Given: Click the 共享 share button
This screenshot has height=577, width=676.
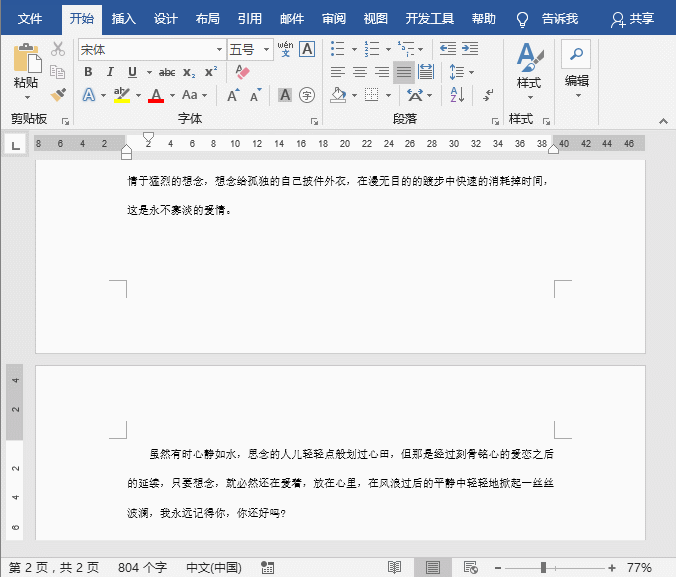Looking at the screenshot, I should [x=632, y=19].
